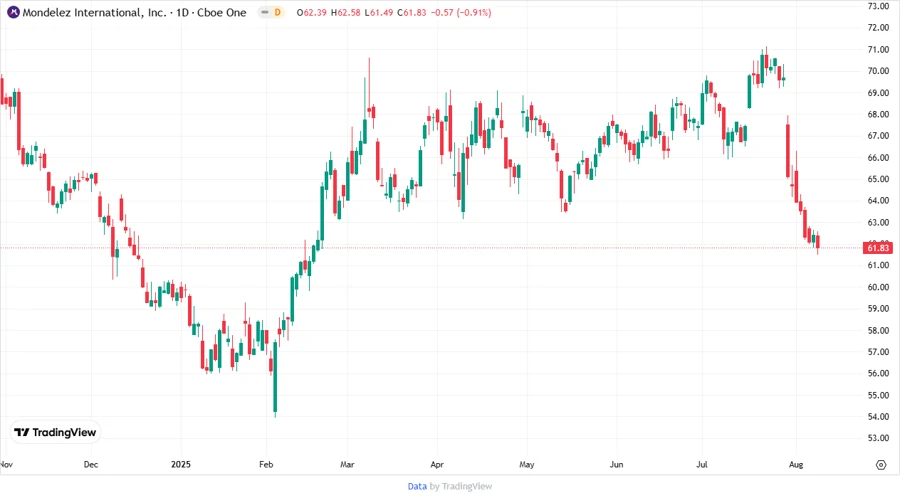Click the 65.00 price axis label
900x498 pixels.
coord(878,179)
